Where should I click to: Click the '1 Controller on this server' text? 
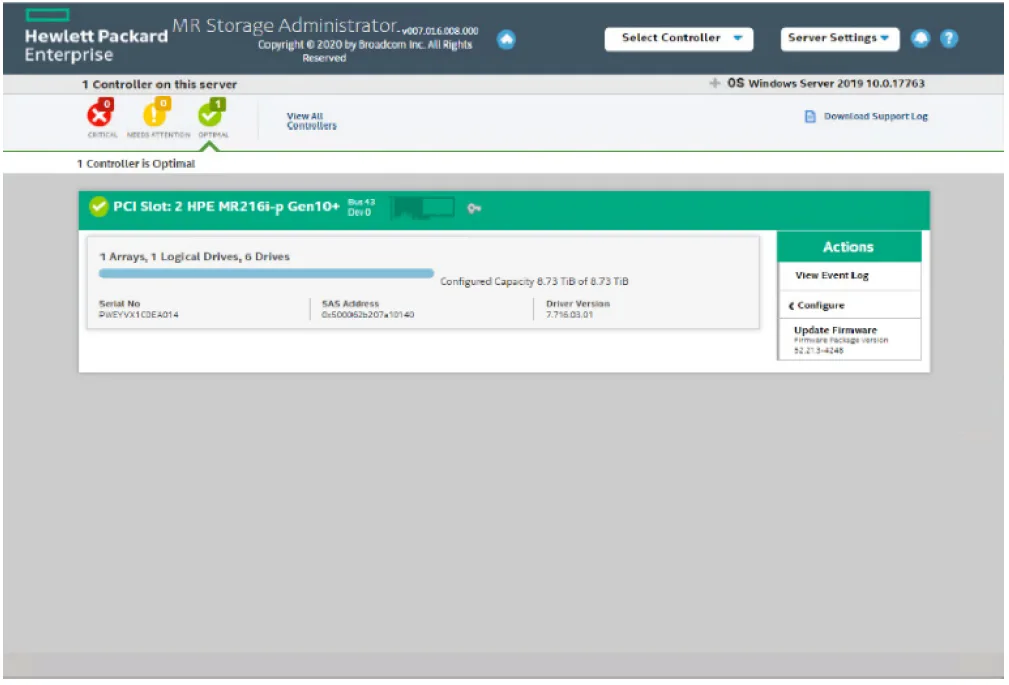[160, 84]
